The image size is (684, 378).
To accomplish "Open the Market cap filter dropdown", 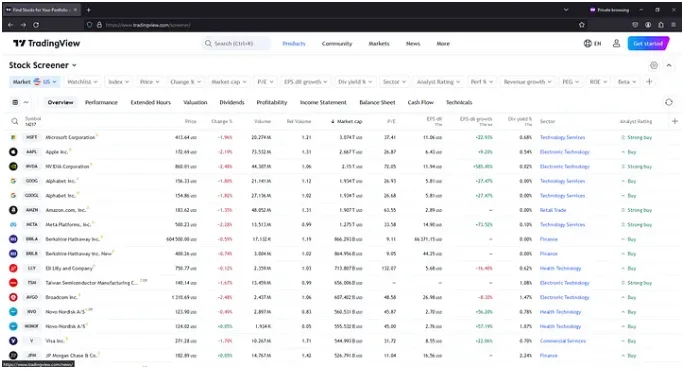I will pyautogui.click(x=229, y=82).
